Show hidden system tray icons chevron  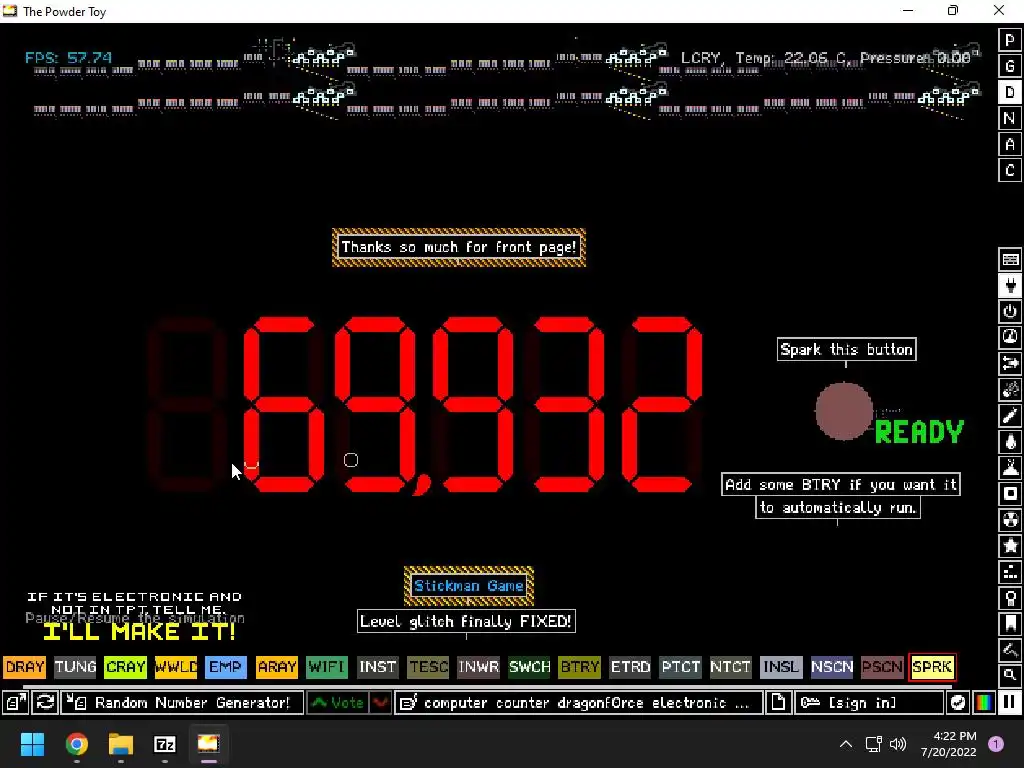(x=846, y=744)
